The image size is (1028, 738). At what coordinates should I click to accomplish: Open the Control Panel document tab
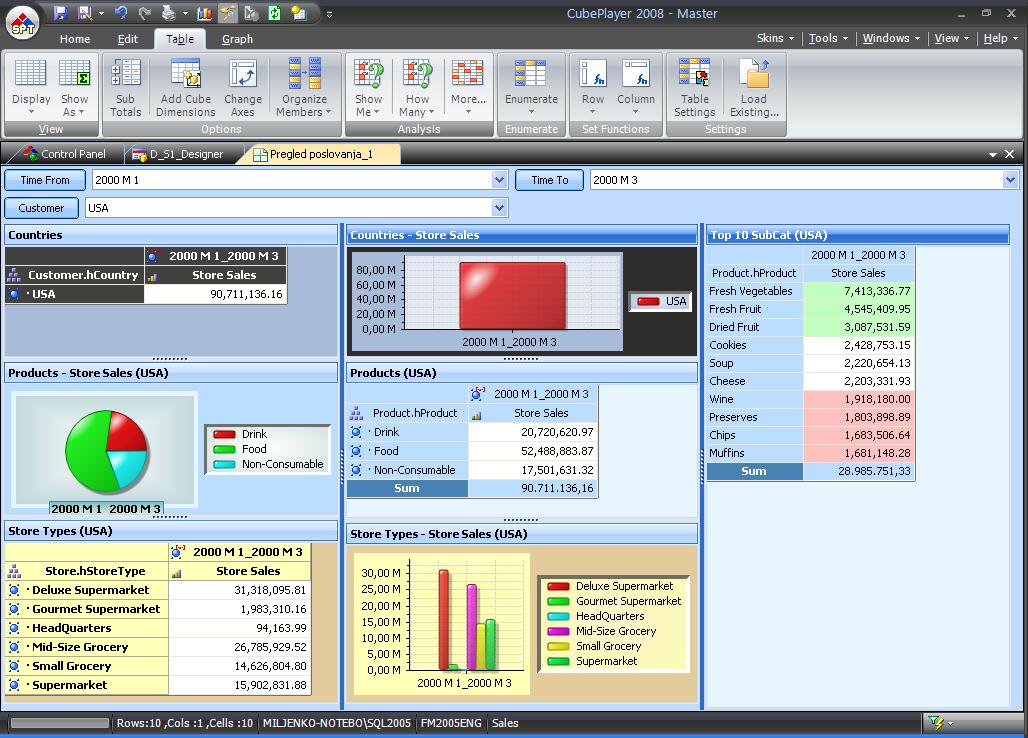pyautogui.click(x=64, y=154)
